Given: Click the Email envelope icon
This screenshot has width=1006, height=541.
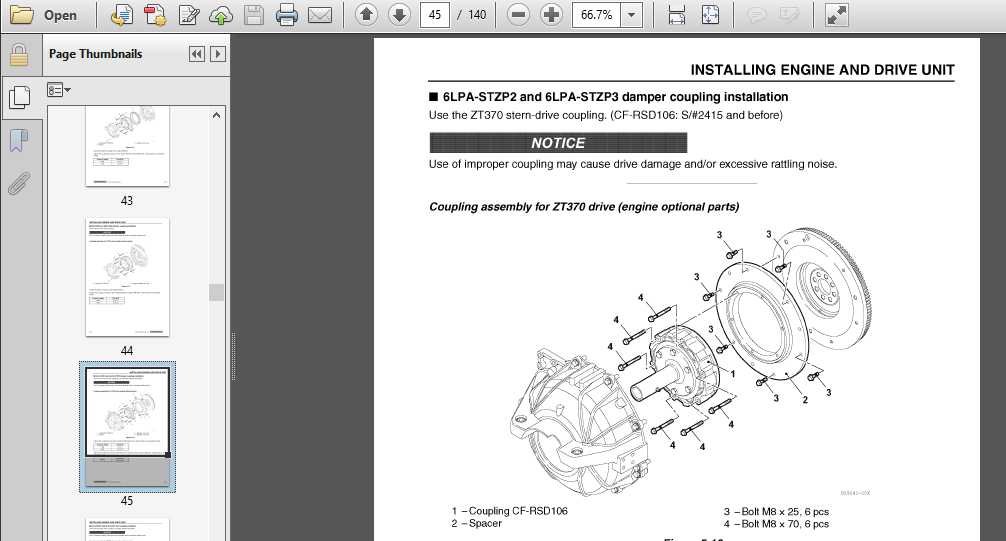Looking at the screenshot, I should (x=320, y=15).
